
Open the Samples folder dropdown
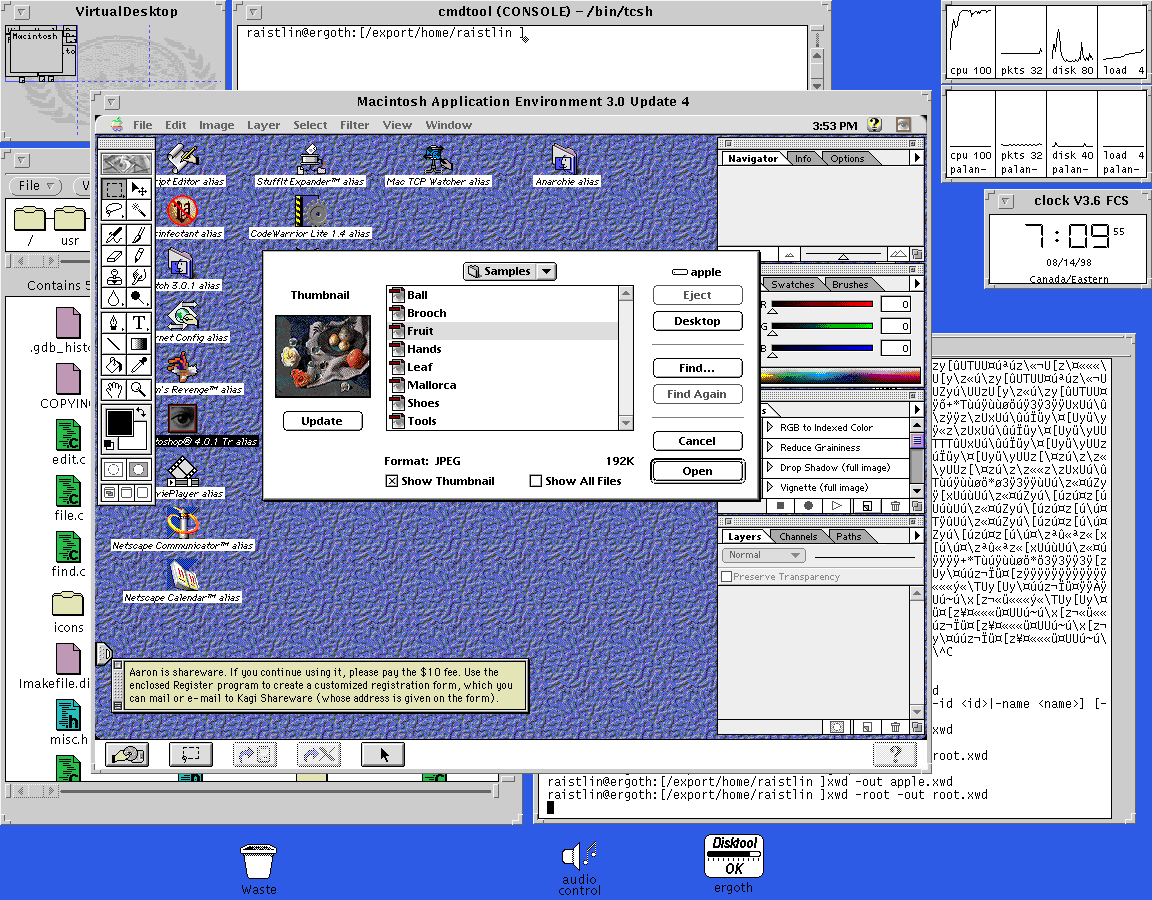[x=510, y=271]
